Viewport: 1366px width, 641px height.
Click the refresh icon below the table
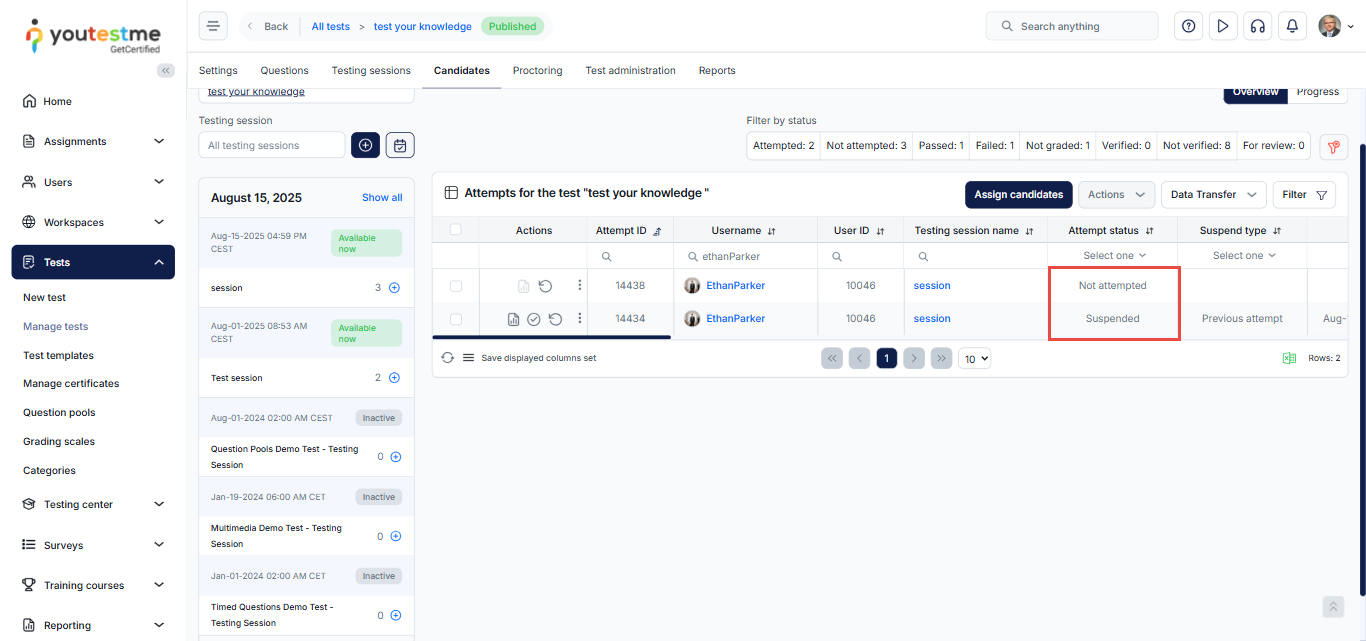click(447, 358)
